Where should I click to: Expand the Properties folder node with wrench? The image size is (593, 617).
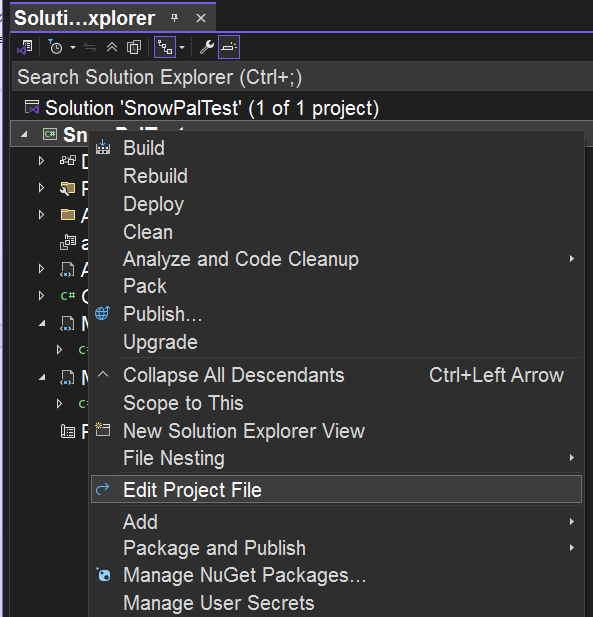(x=41, y=188)
